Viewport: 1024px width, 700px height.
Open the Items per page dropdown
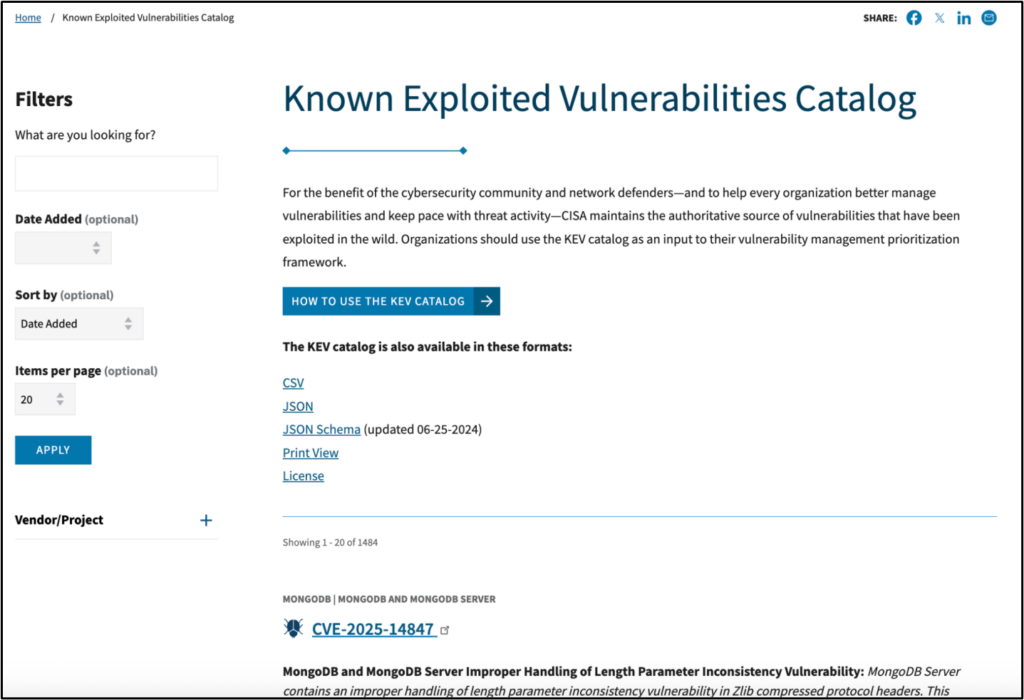[45, 400]
